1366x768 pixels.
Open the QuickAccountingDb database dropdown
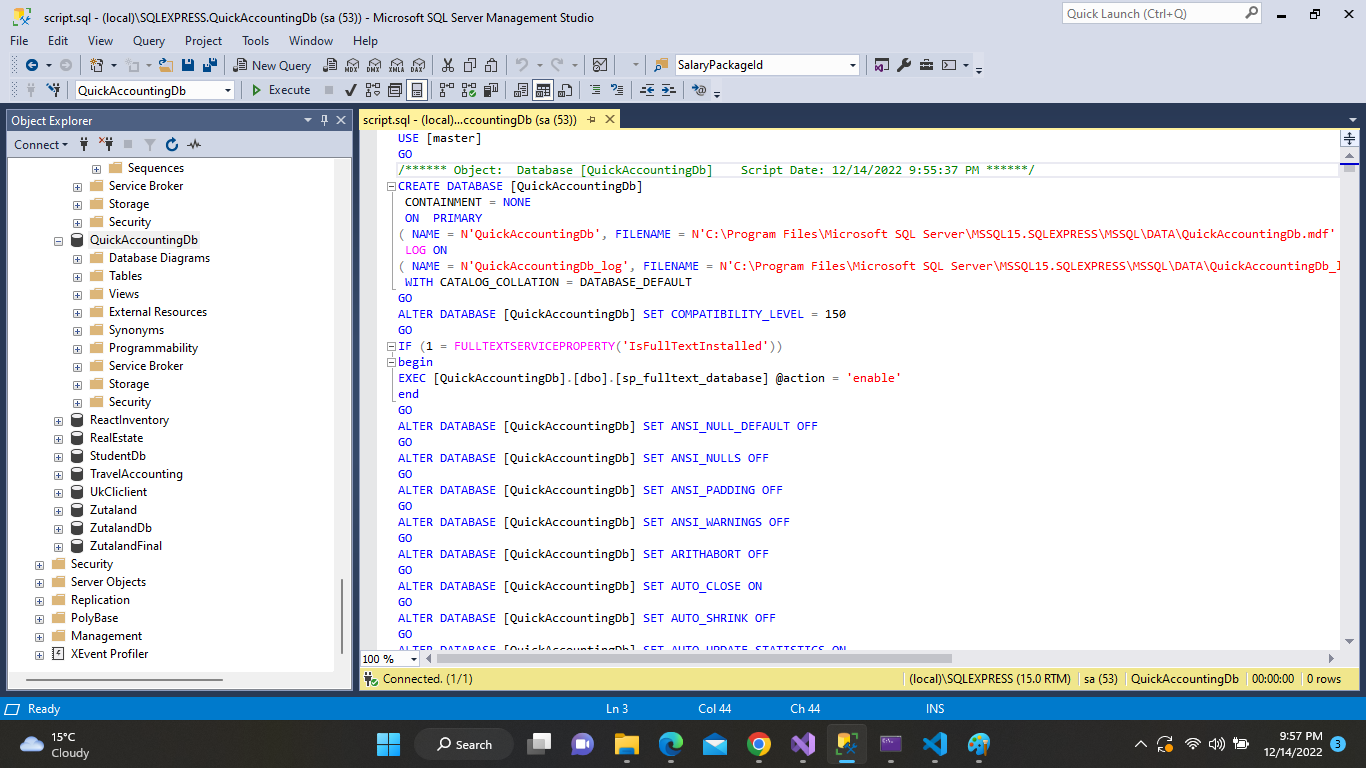click(x=228, y=90)
